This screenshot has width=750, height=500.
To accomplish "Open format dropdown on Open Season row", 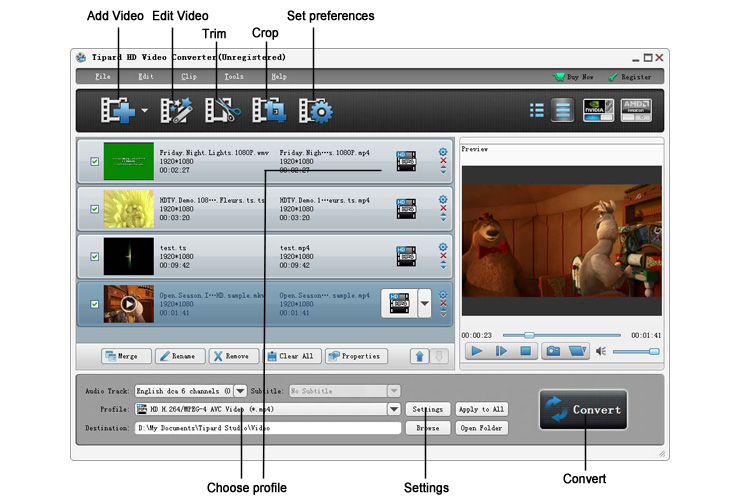I will (x=424, y=303).
